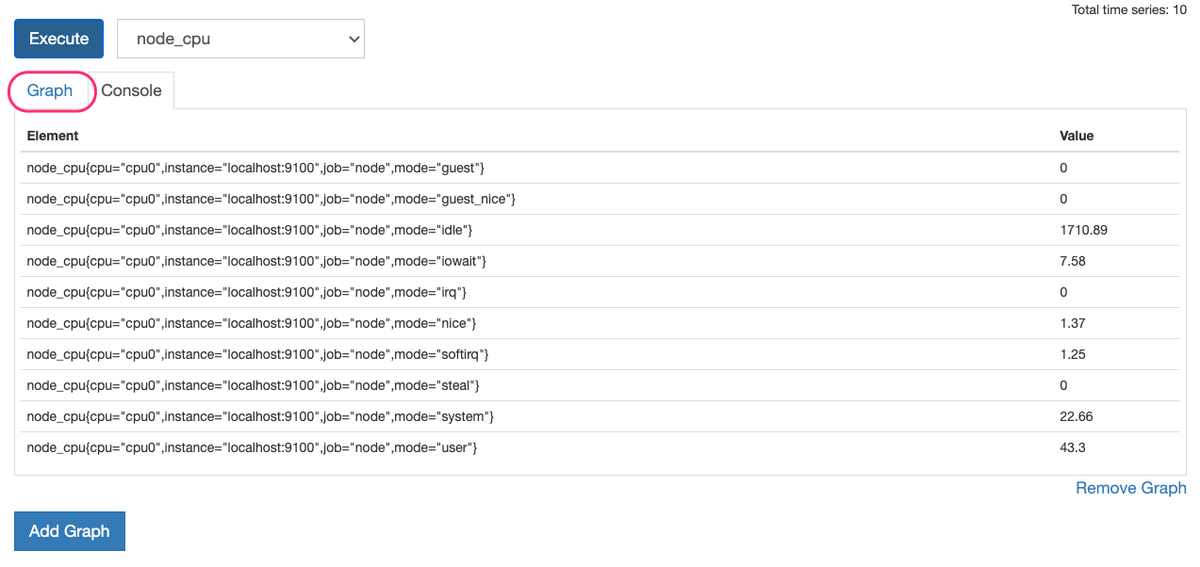The width and height of the screenshot is (1200, 567).
Task: Click the mode="user" series element
Action: [252, 447]
